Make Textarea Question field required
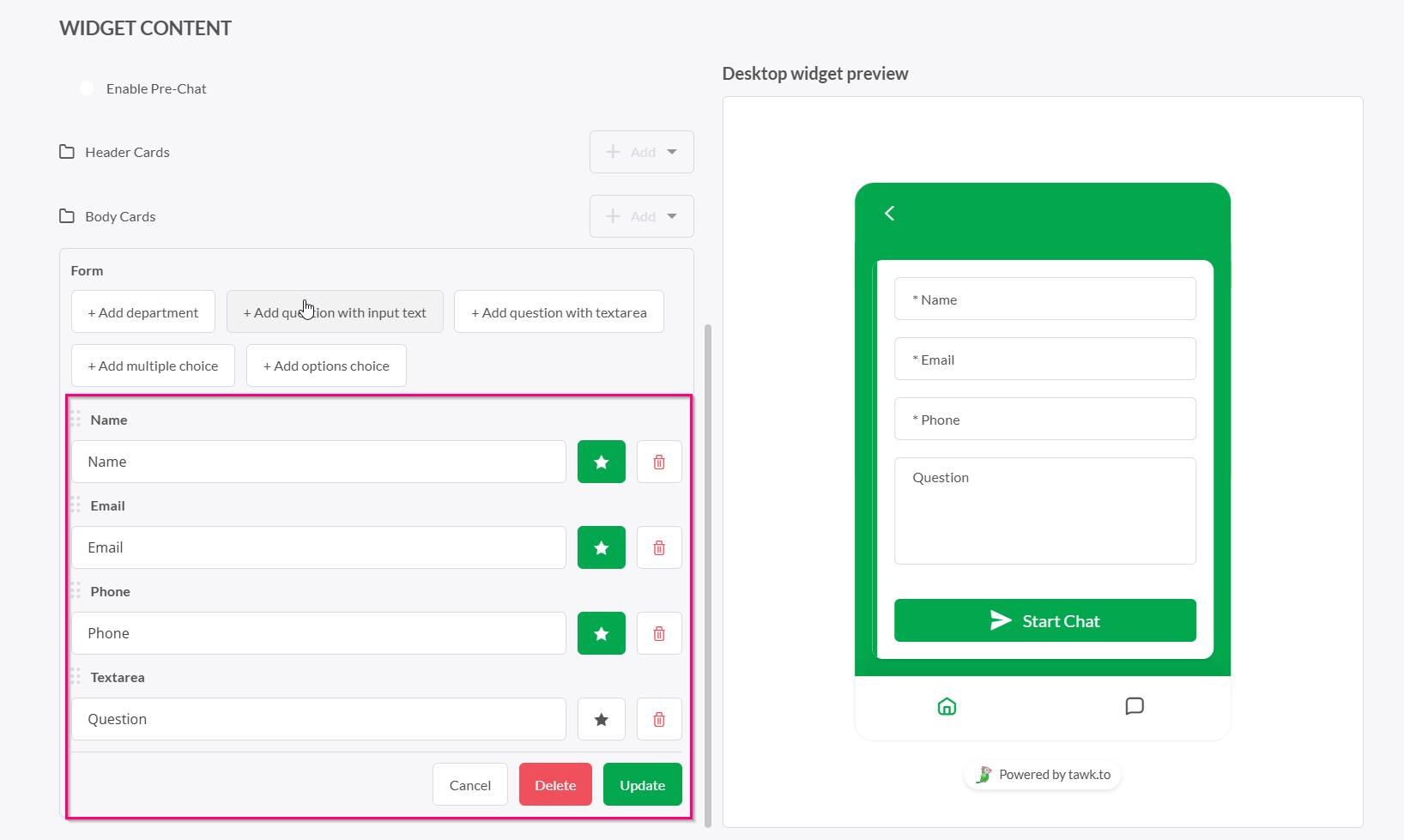The width and height of the screenshot is (1404, 840). coord(602,719)
